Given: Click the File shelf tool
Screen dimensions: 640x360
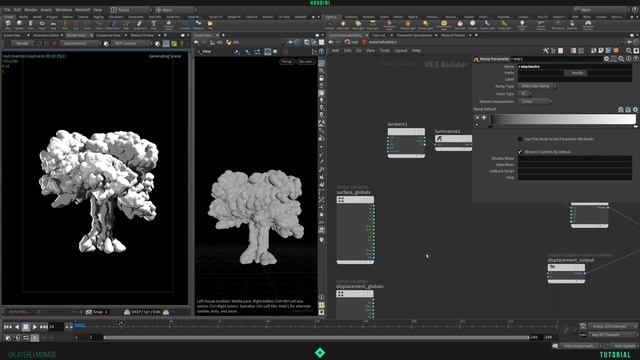Looking at the screenshot, I should 211,25.
